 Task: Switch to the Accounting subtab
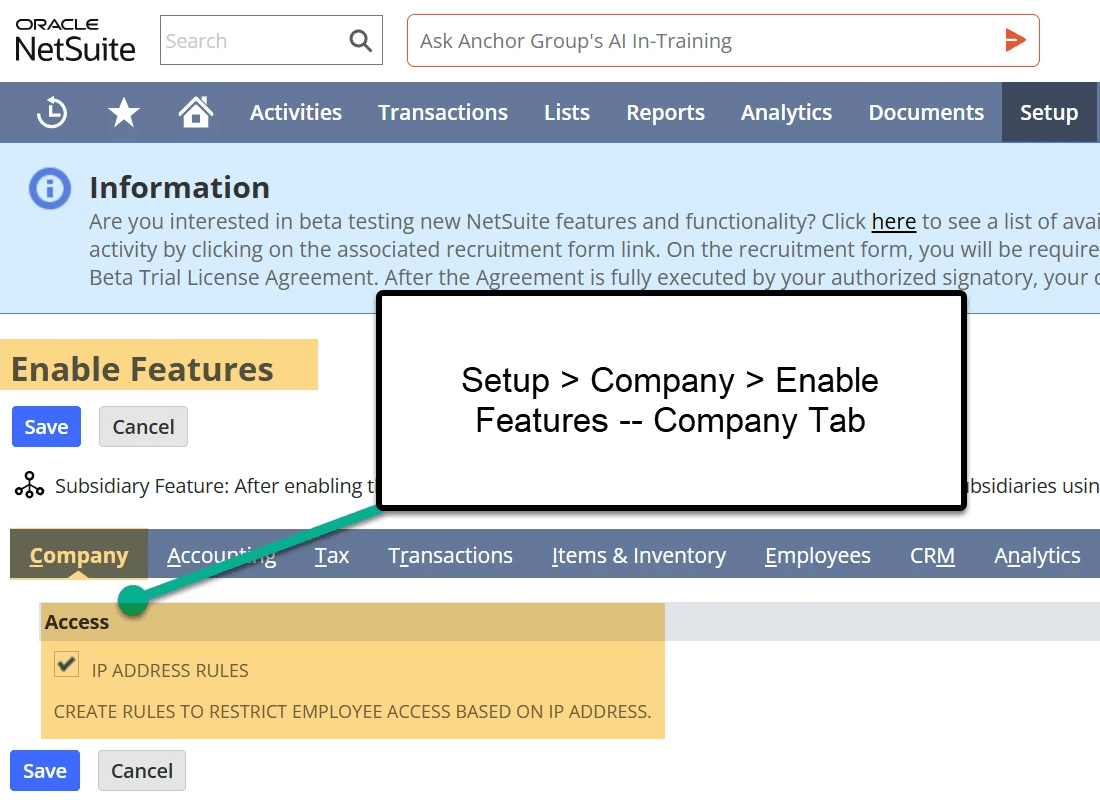pos(222,555)
